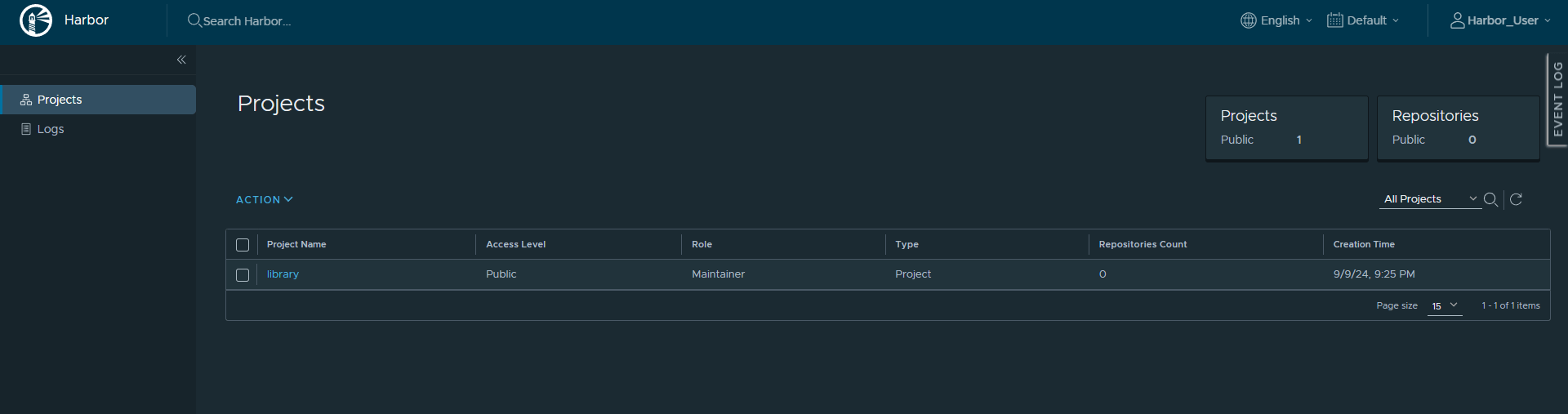
Task: Click the Harbor title text
Action: click(x=87, y=20)
